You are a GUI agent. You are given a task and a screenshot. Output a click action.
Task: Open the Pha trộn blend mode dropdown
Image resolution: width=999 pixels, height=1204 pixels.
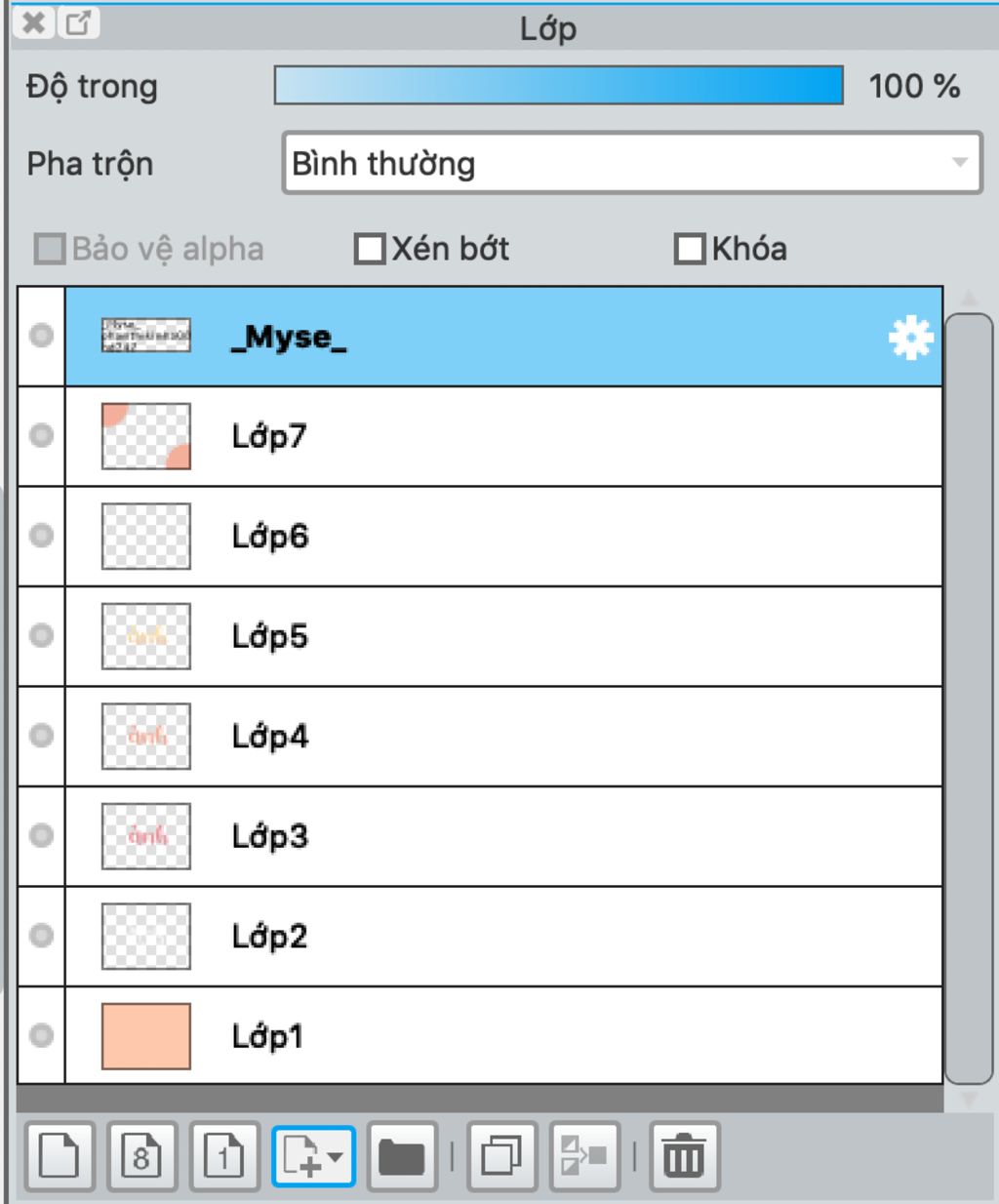pos(631,163)
